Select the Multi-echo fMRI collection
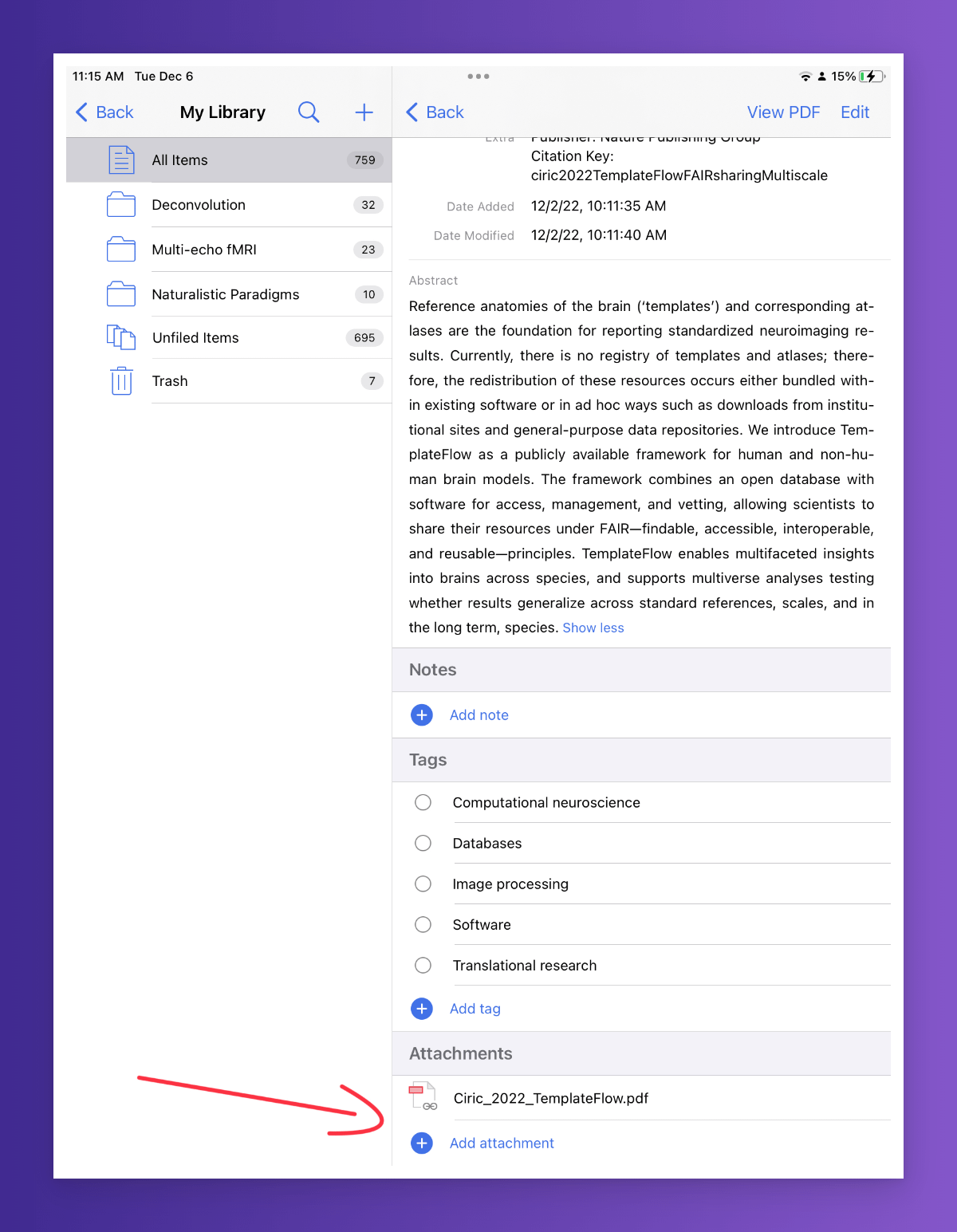Screen dimensions: 957x1232 tap(204, 250)
